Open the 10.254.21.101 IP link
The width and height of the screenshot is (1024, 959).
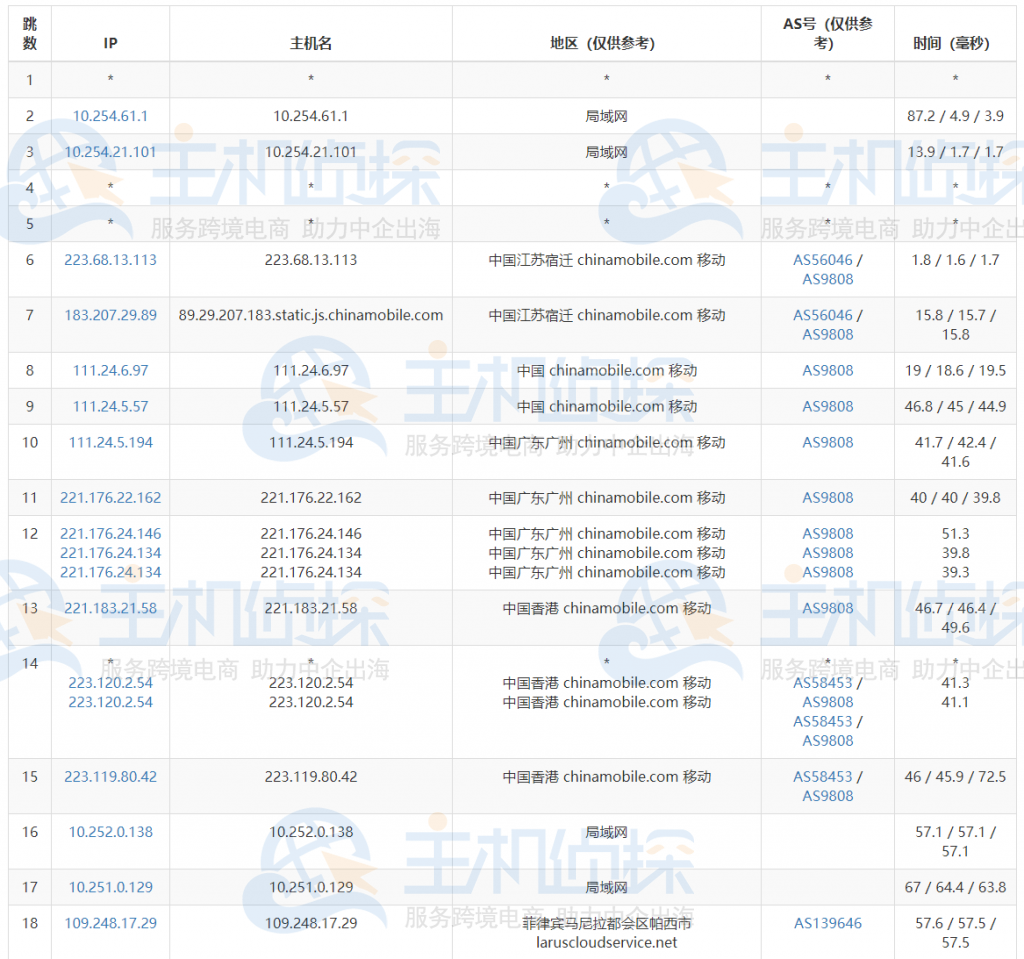[110, 152]
